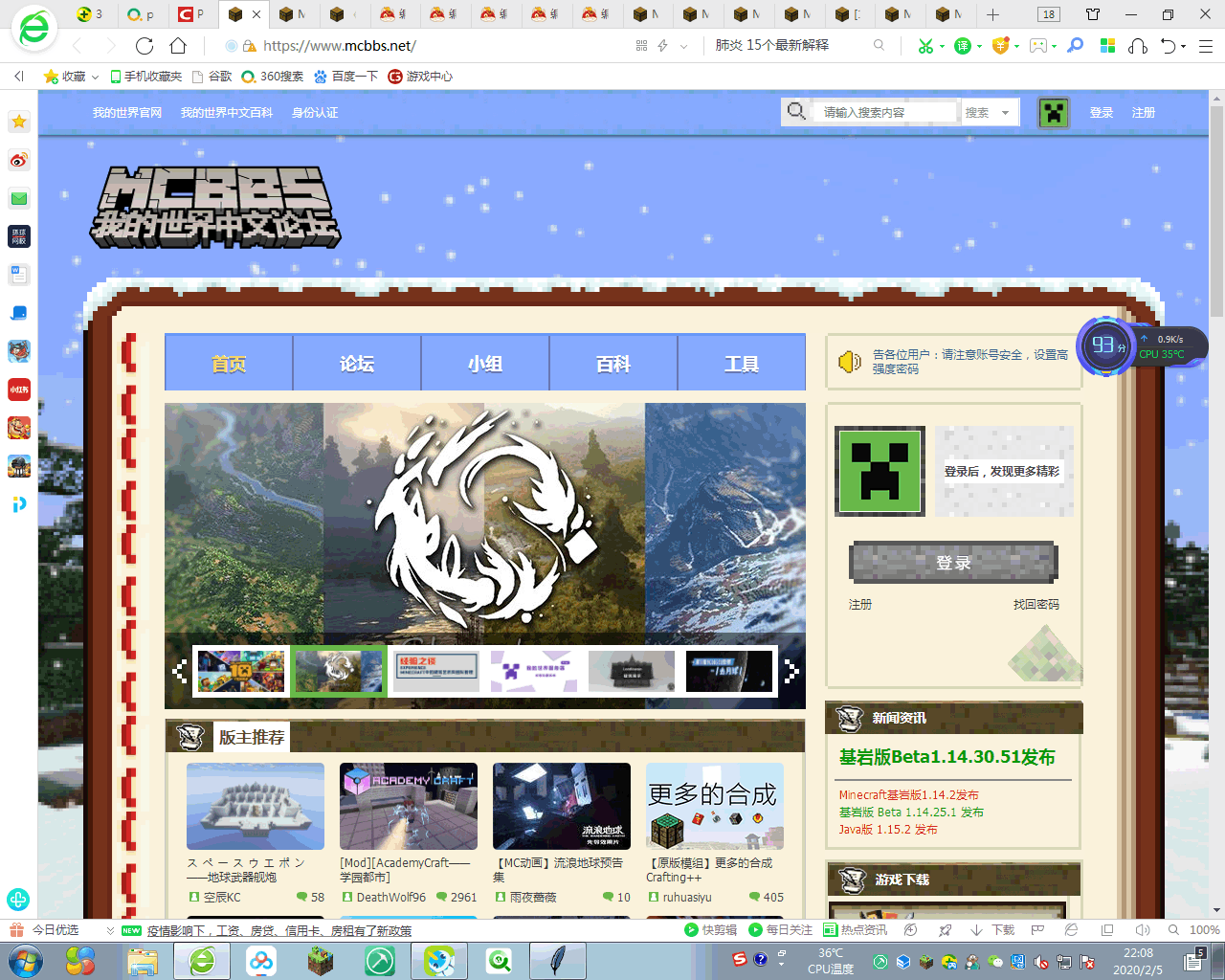Switch to the 论坛 navigation tab

[x=357, y=363]
